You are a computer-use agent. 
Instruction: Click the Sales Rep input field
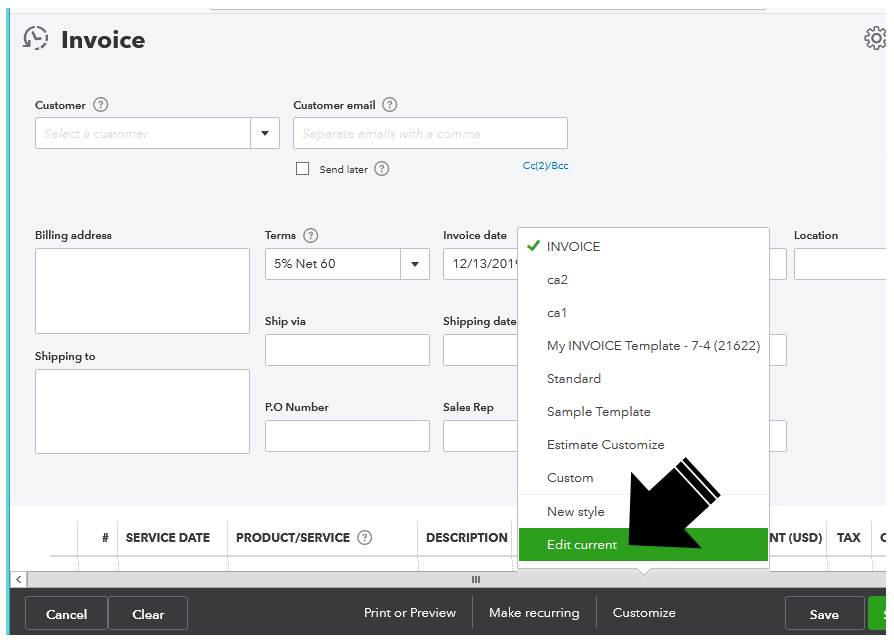pyautogui.click(x=481, y=436)
